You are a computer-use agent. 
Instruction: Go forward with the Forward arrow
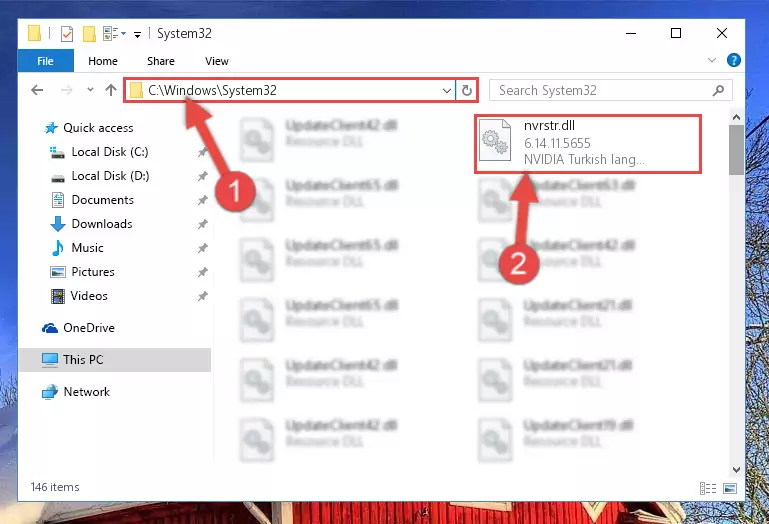pyautogui.click(x=67, y=90)
